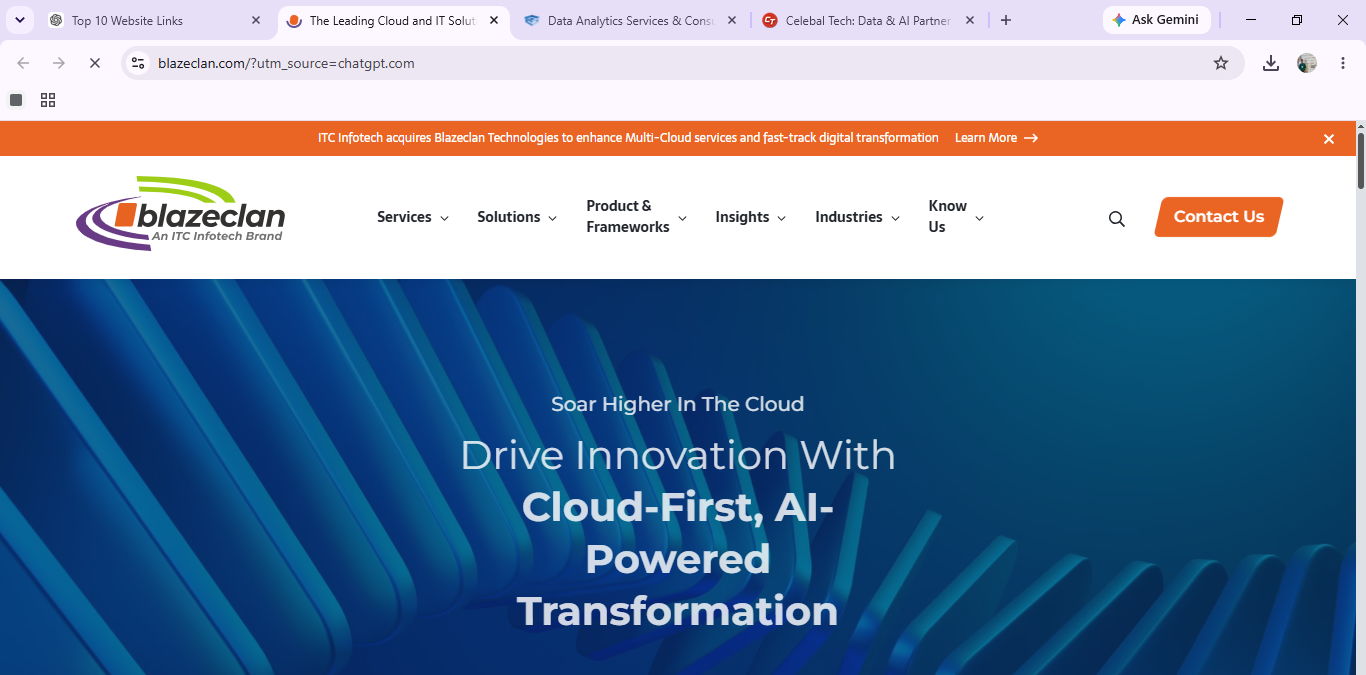Screen dimensions: 1366x675
Task: Expand the Services menu
Action: pyautogui.click(x=413, y=217)
